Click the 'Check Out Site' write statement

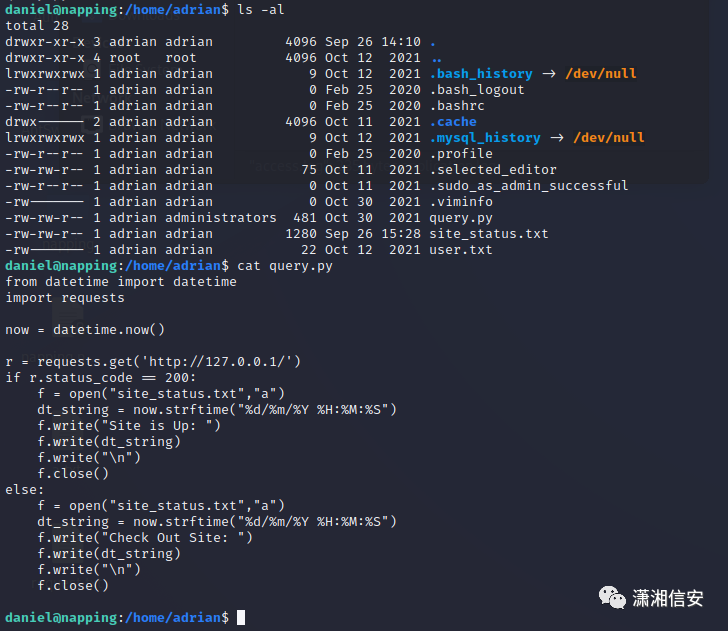click(x=145, y=538)
